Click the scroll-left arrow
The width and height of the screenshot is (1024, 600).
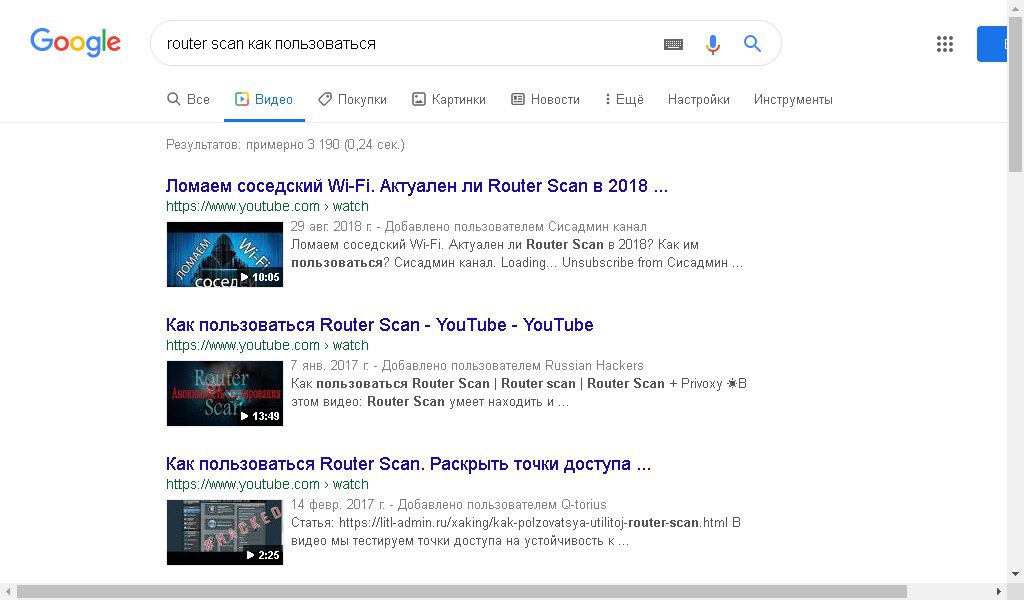tap(8, 592)
